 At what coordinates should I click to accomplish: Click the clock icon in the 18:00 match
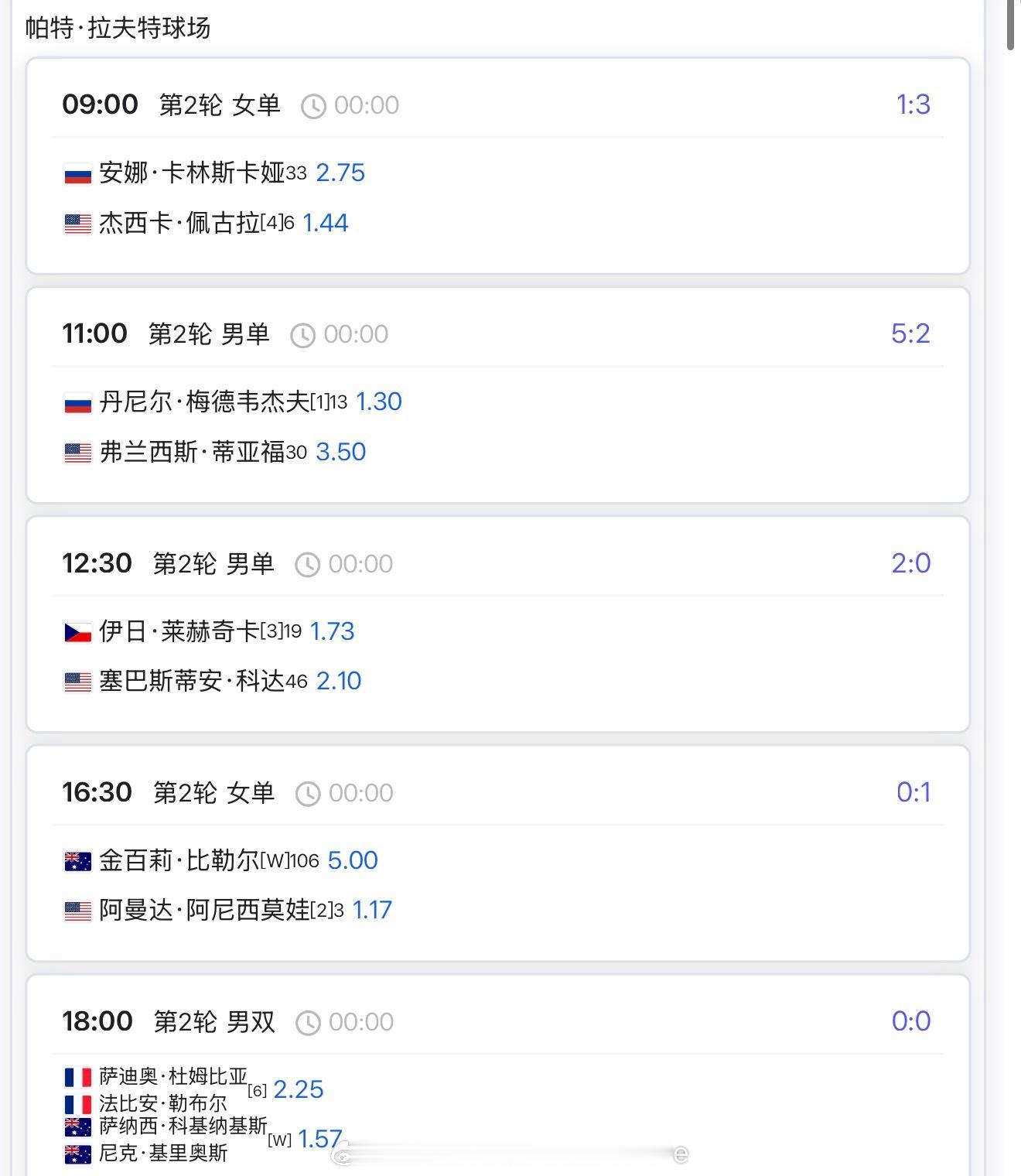click(x=308, y=1023)
